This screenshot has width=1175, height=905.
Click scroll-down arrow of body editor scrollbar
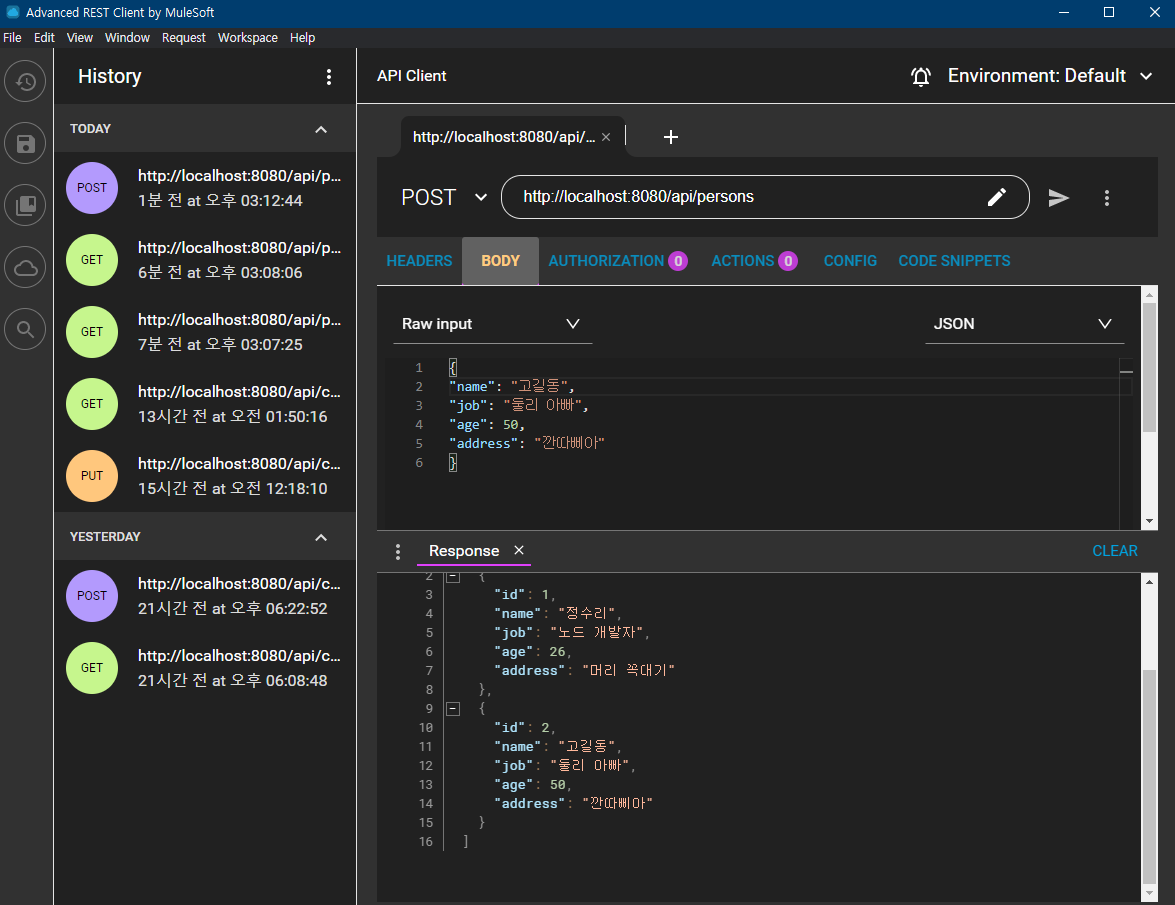(1149, 521)
